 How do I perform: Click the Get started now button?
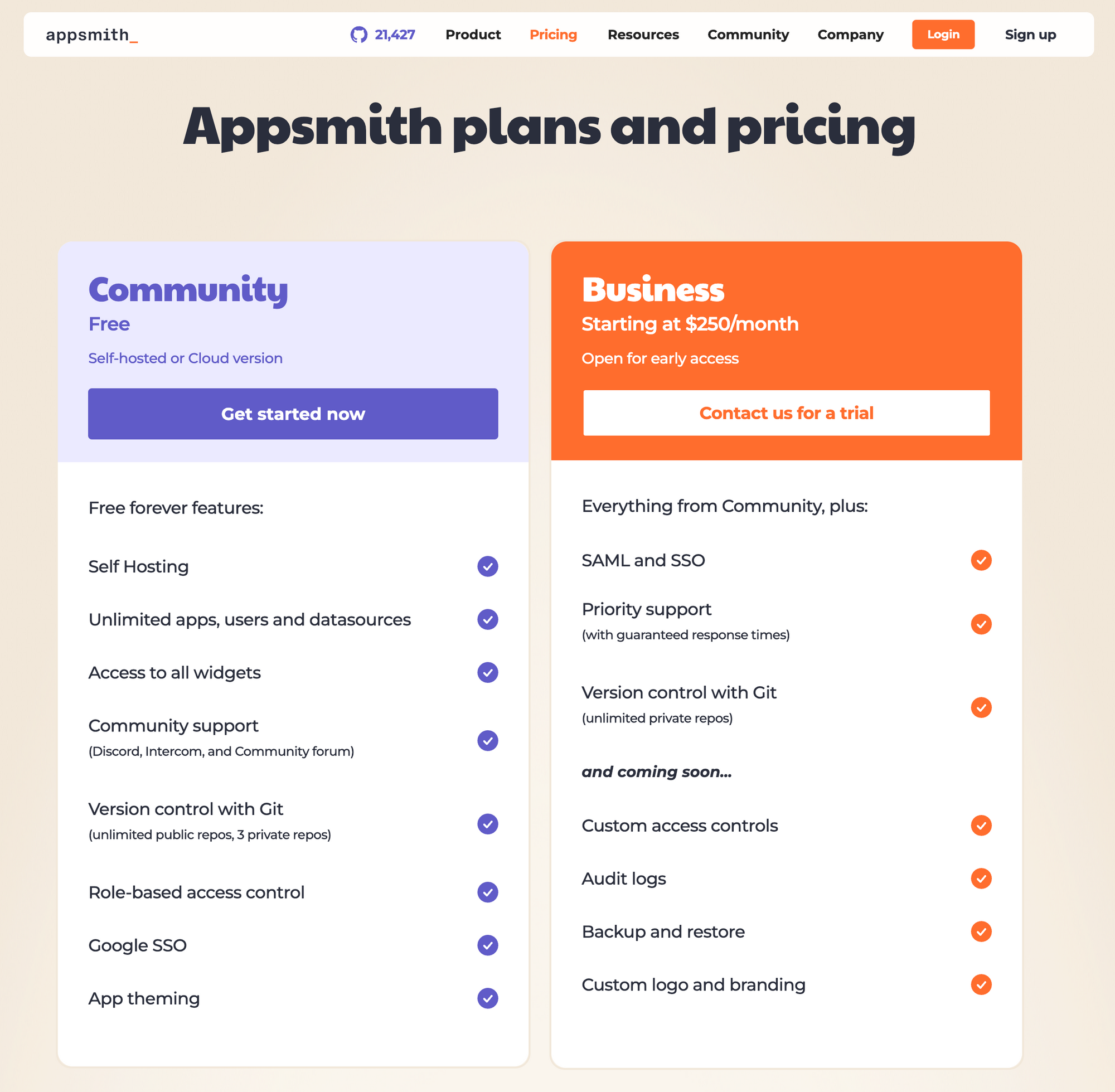coord(293,414)
